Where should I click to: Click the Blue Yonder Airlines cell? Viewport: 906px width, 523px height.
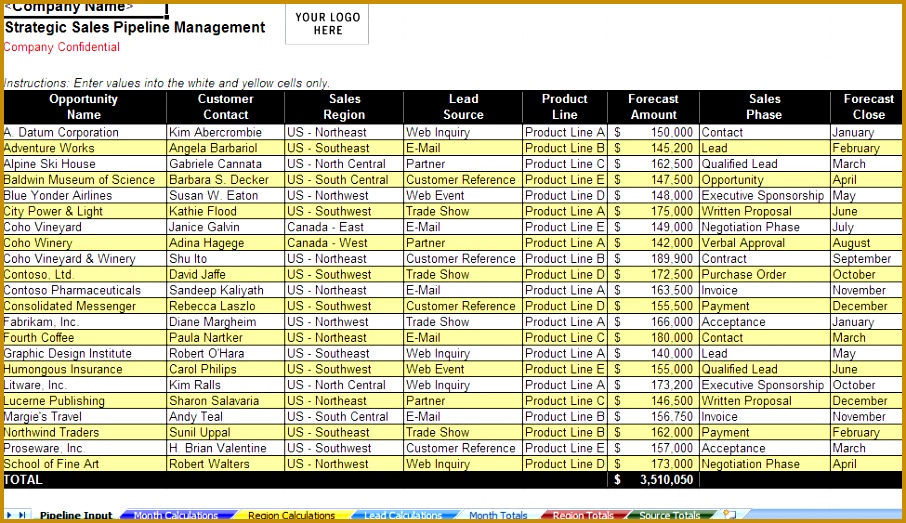(x=85, y=195)
